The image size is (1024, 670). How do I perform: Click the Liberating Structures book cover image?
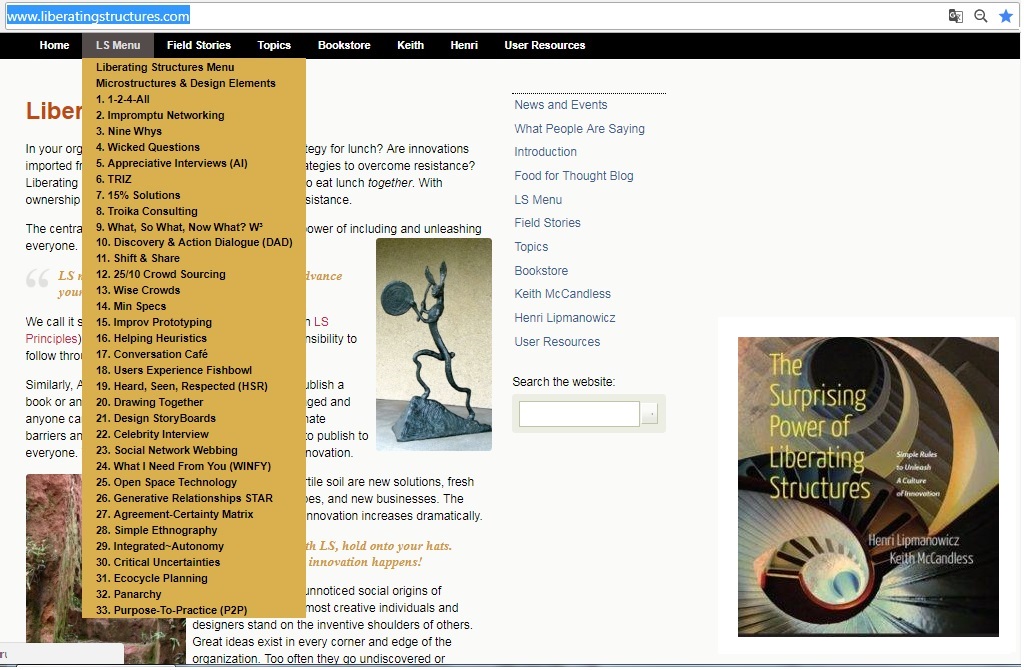pyautogui.click(x=868, y=486)
